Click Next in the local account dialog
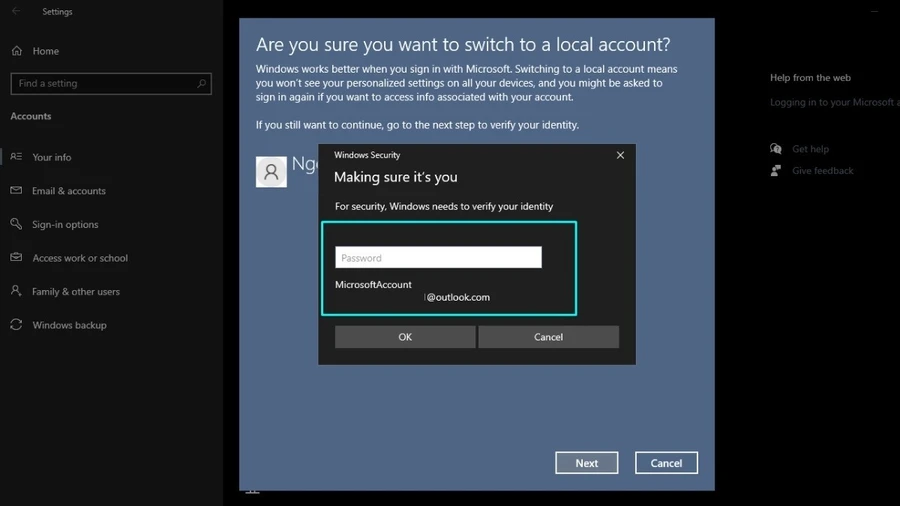900x506 pixels. (587, 463)
